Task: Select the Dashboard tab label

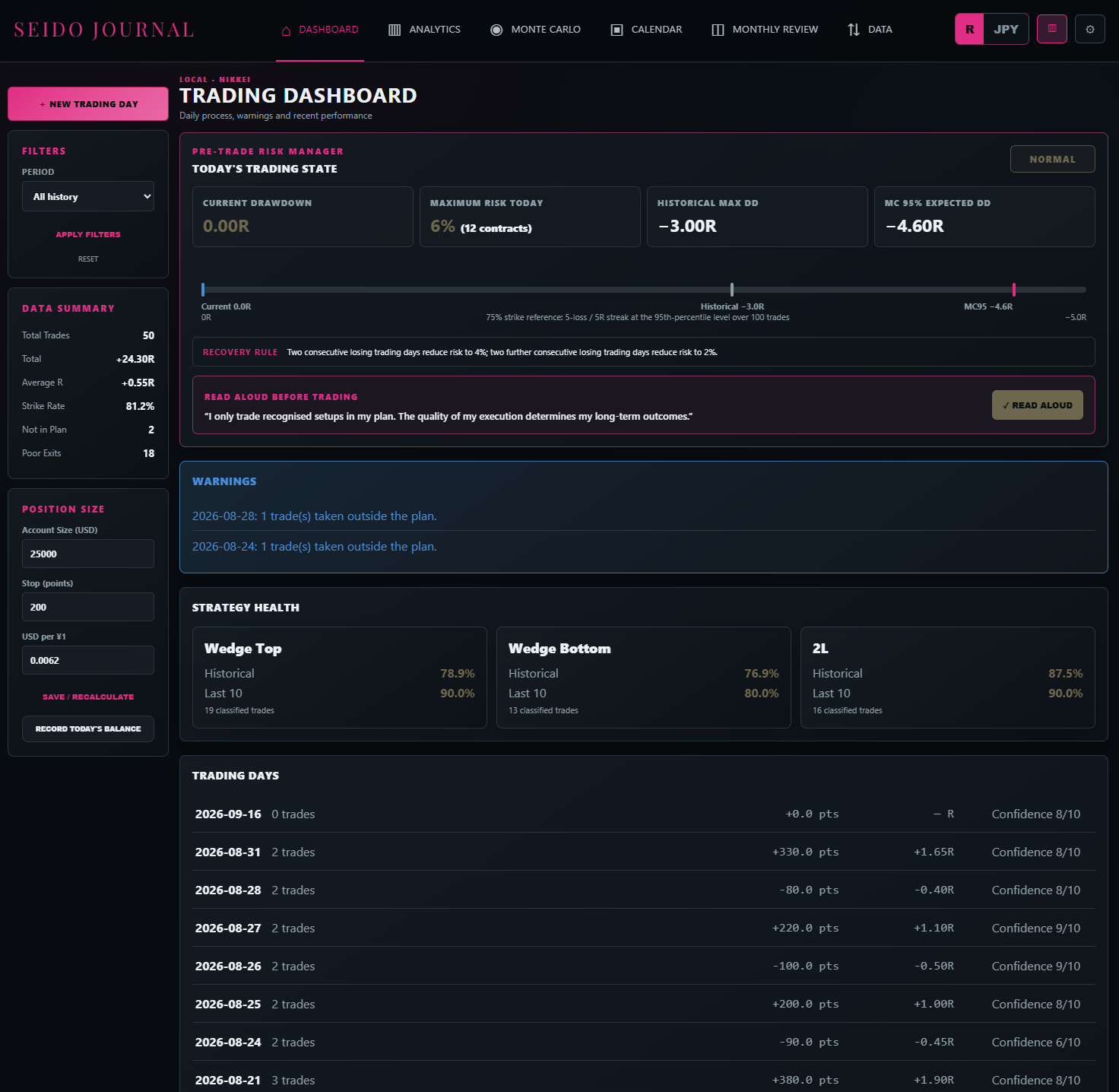Action: 328,30
